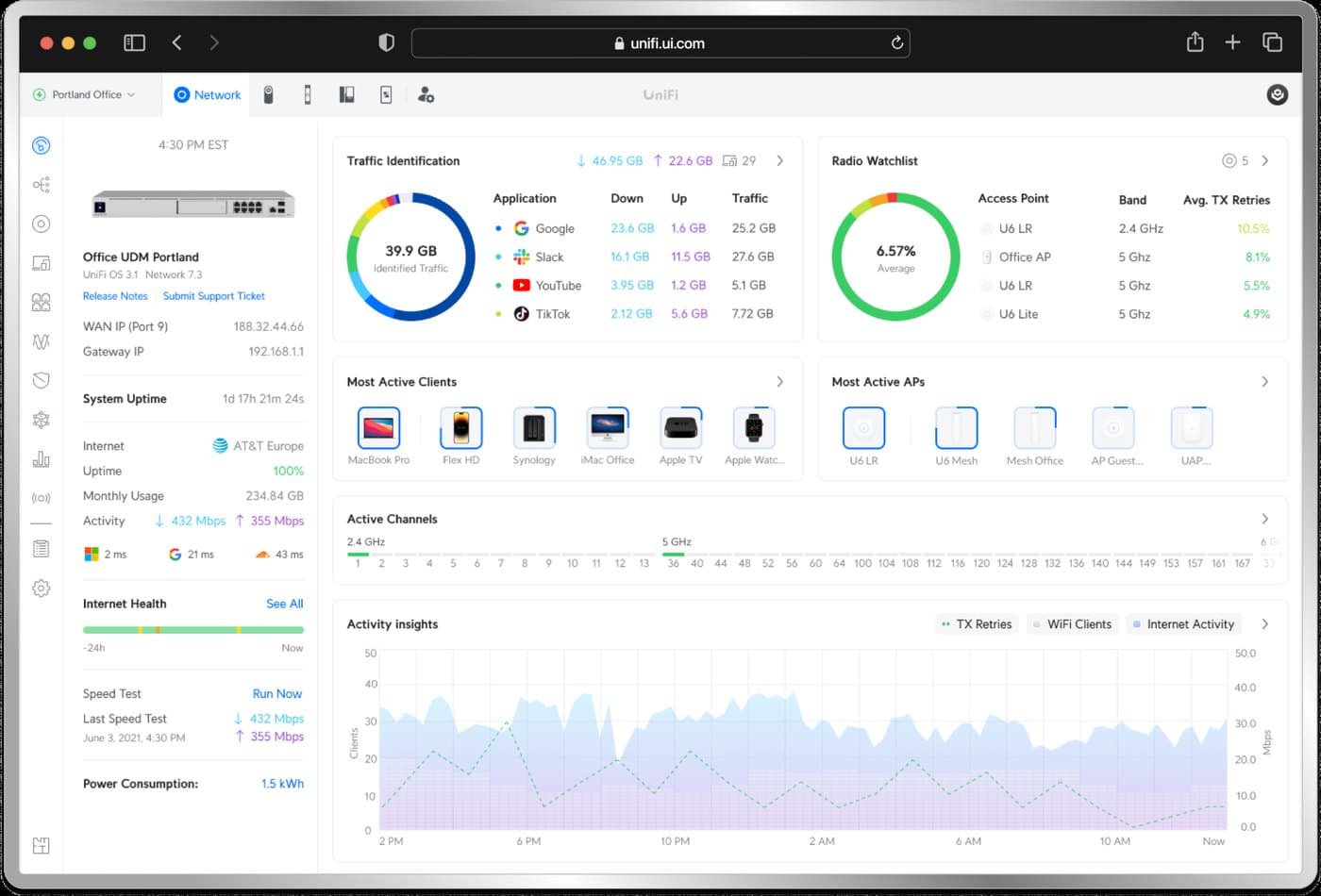Viewport: 1321px width, 896px height.
Task: Click Submit Support Ticket
Action: [x=214, y=296]
